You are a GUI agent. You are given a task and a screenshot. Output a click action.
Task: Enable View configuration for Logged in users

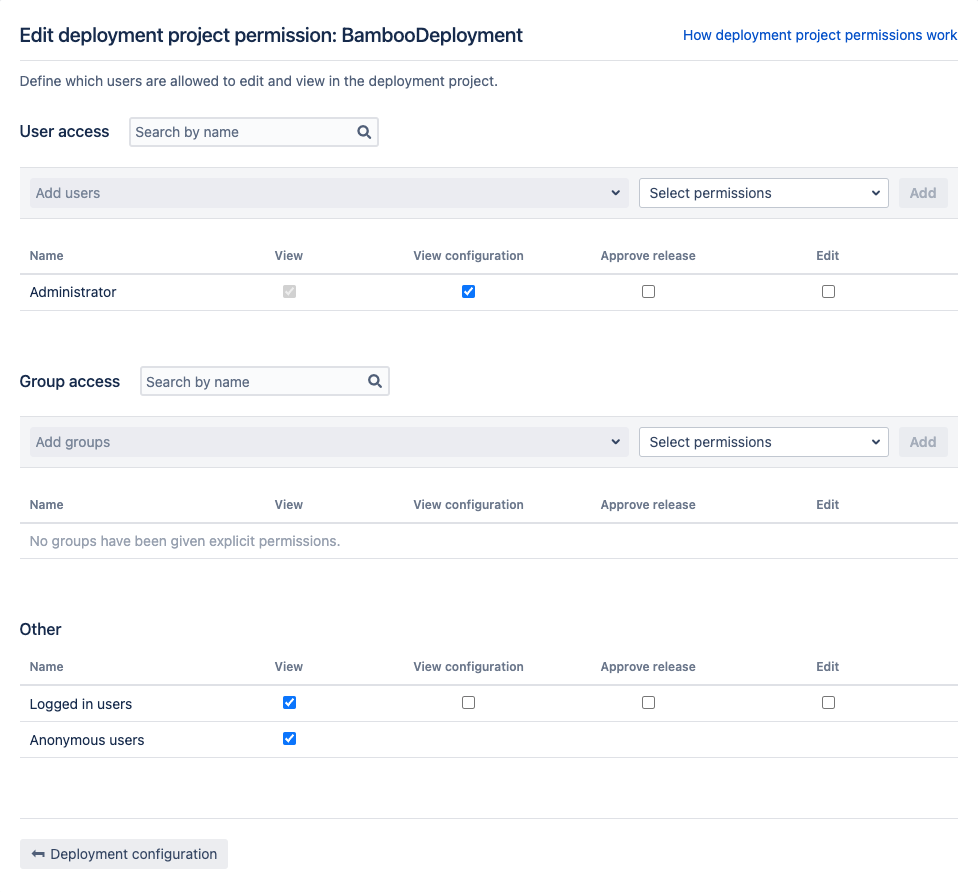tap(468, 702)
